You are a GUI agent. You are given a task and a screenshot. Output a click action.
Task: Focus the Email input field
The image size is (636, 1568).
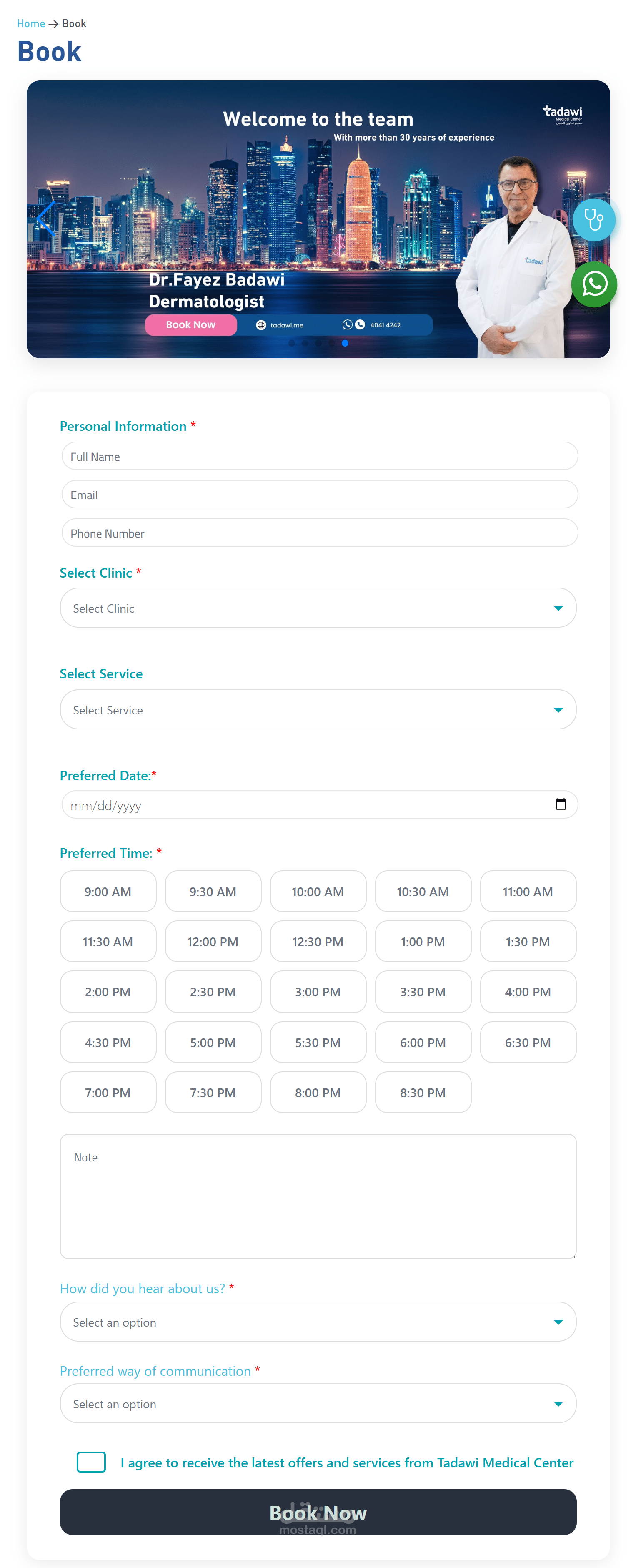320,494
